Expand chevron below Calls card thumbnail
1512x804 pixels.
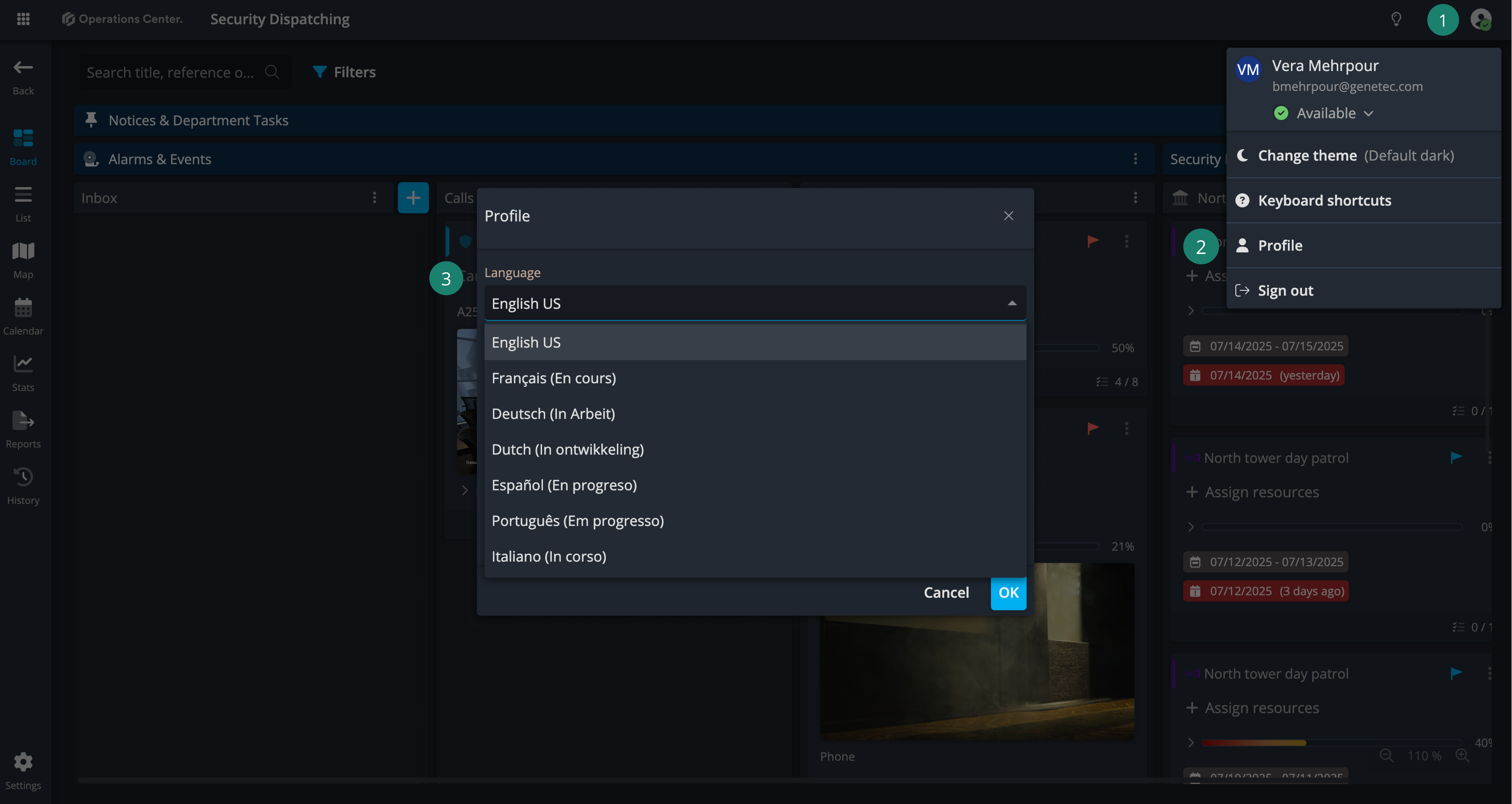(464, 490)
